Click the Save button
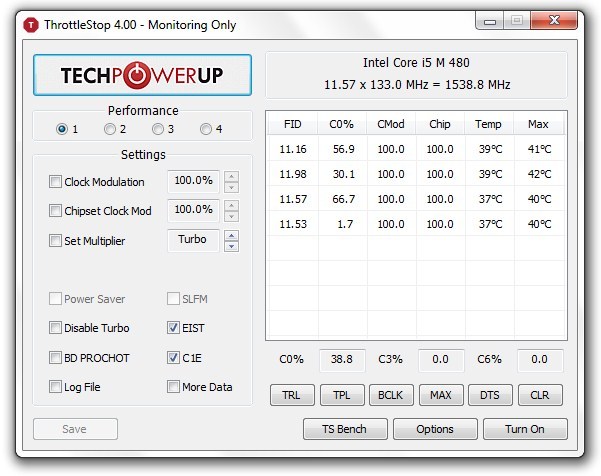This screenshot has width=601, height=476. pyautogui.click(x=75, y=429)
